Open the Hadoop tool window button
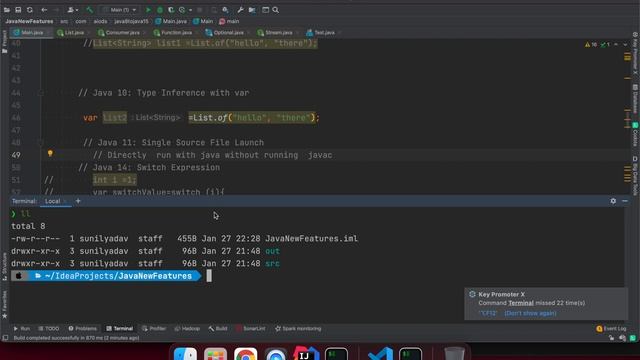 [187, 329]
